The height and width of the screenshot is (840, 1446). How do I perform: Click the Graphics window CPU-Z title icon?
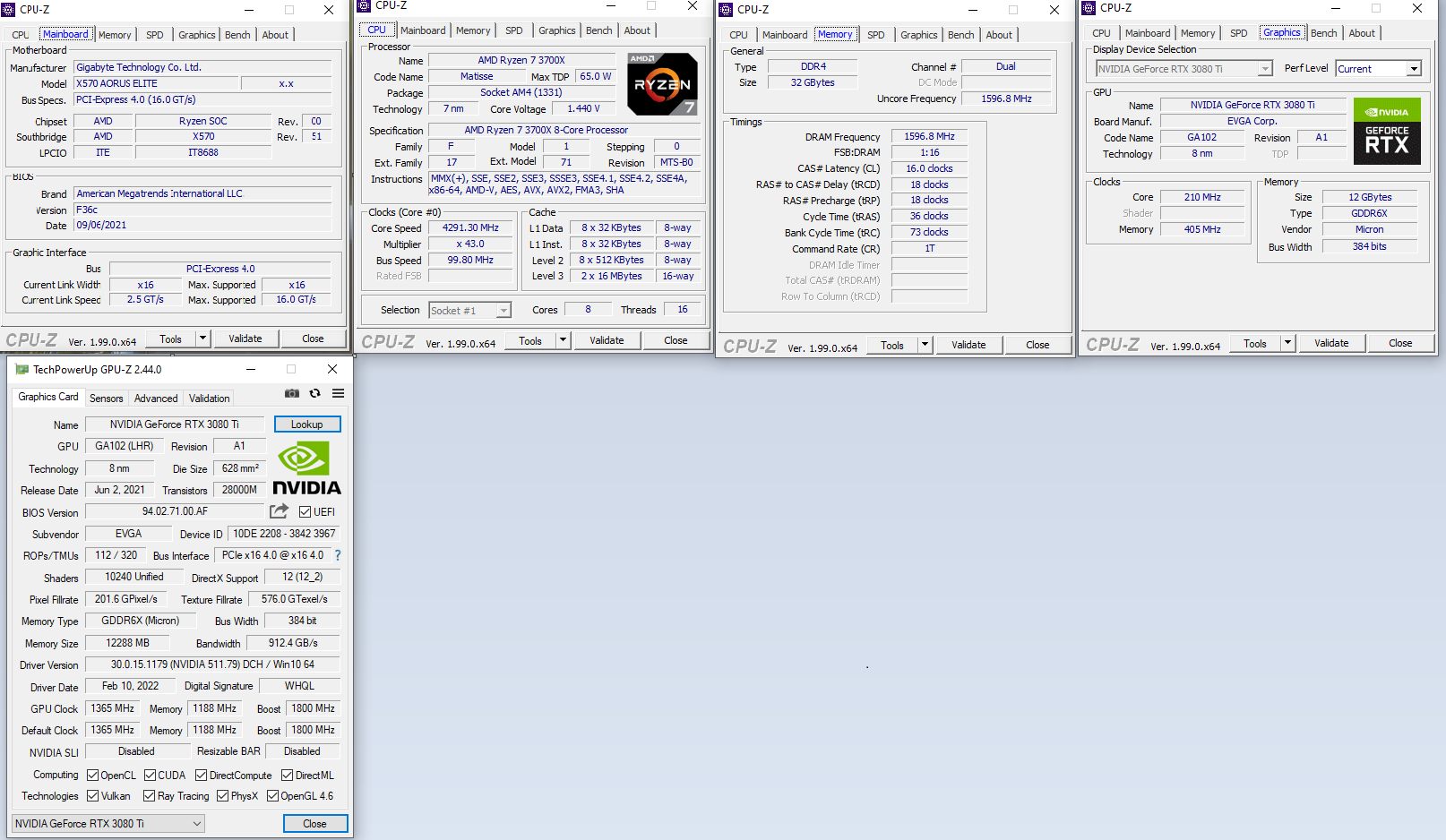[x=1089, y=8]
